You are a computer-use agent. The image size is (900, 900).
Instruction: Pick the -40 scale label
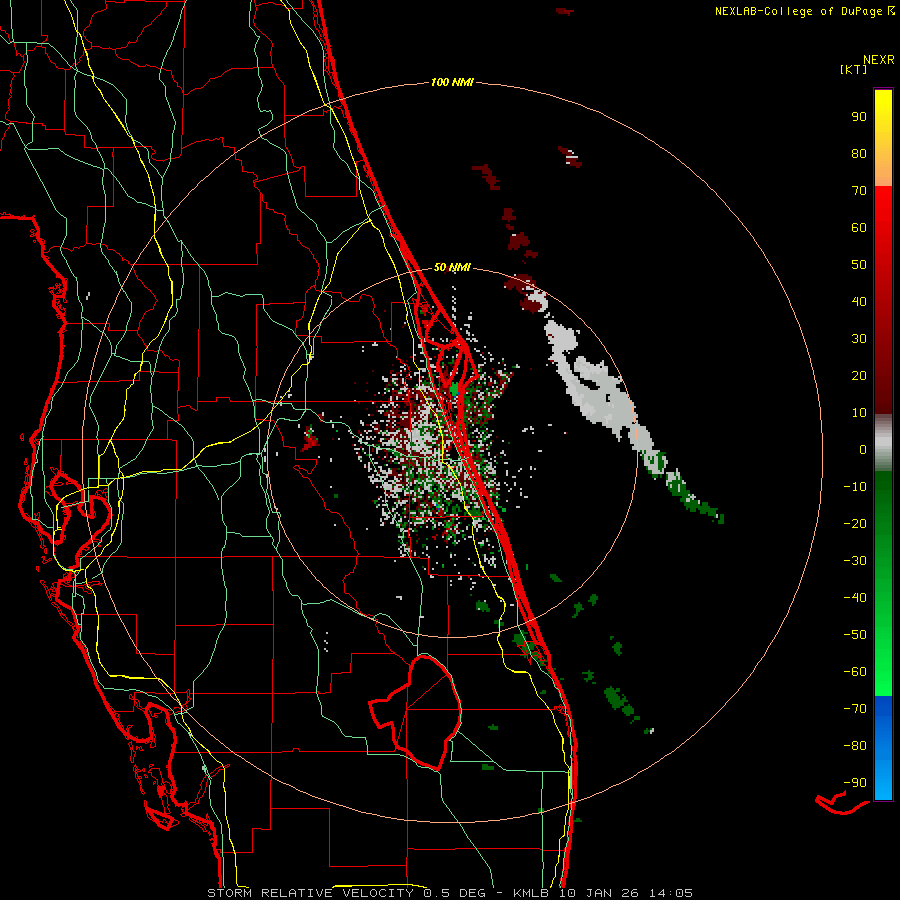coord(855,598)
